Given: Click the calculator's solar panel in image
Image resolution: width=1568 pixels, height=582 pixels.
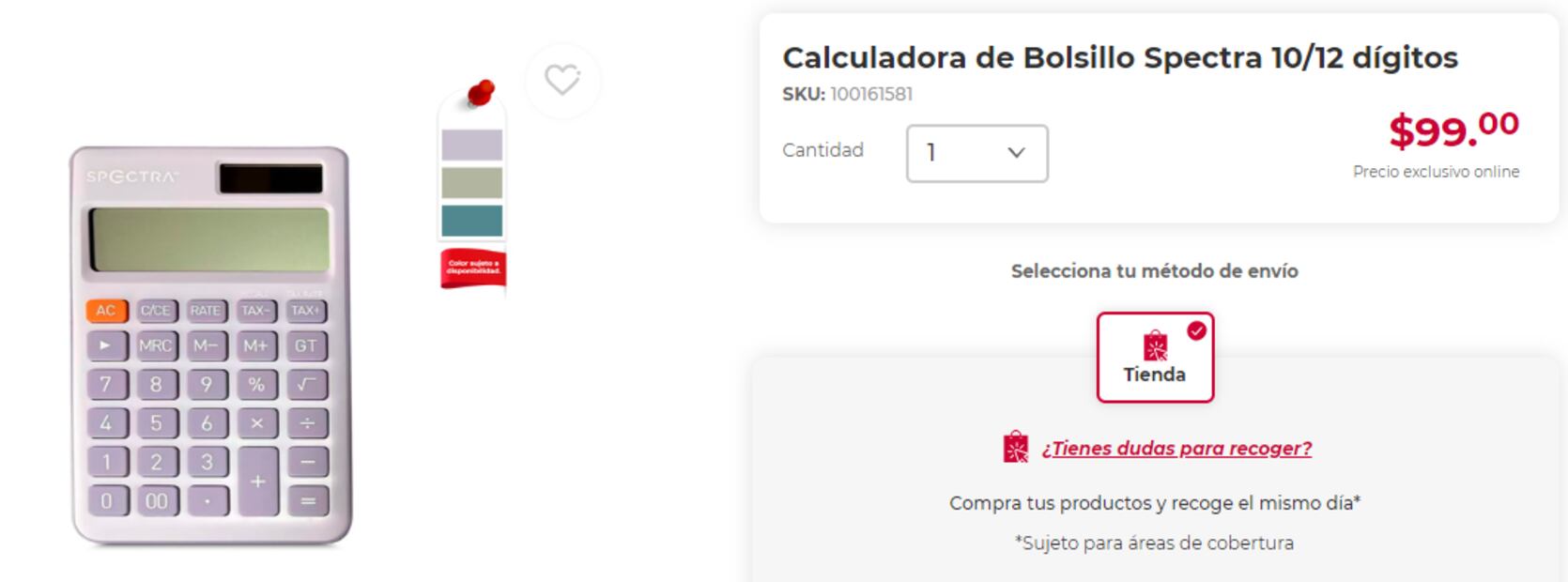Looking at the screenshot, I should [270, 178].
